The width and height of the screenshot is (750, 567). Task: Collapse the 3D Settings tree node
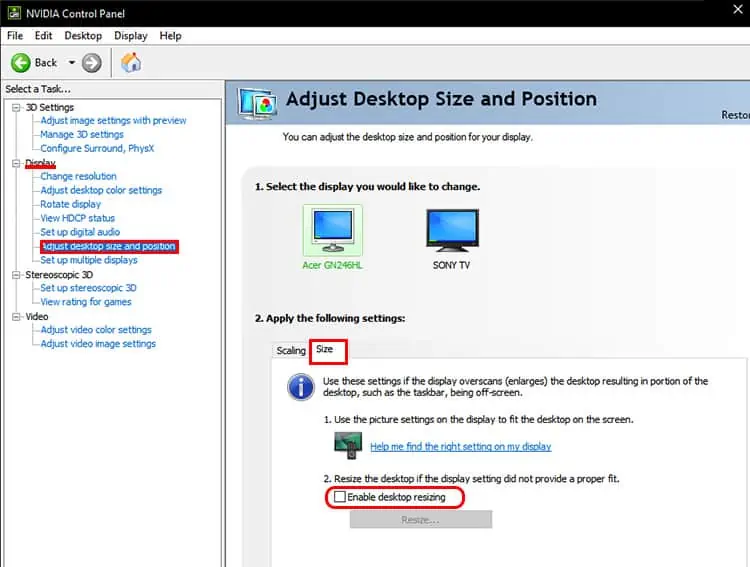(16, 107)
